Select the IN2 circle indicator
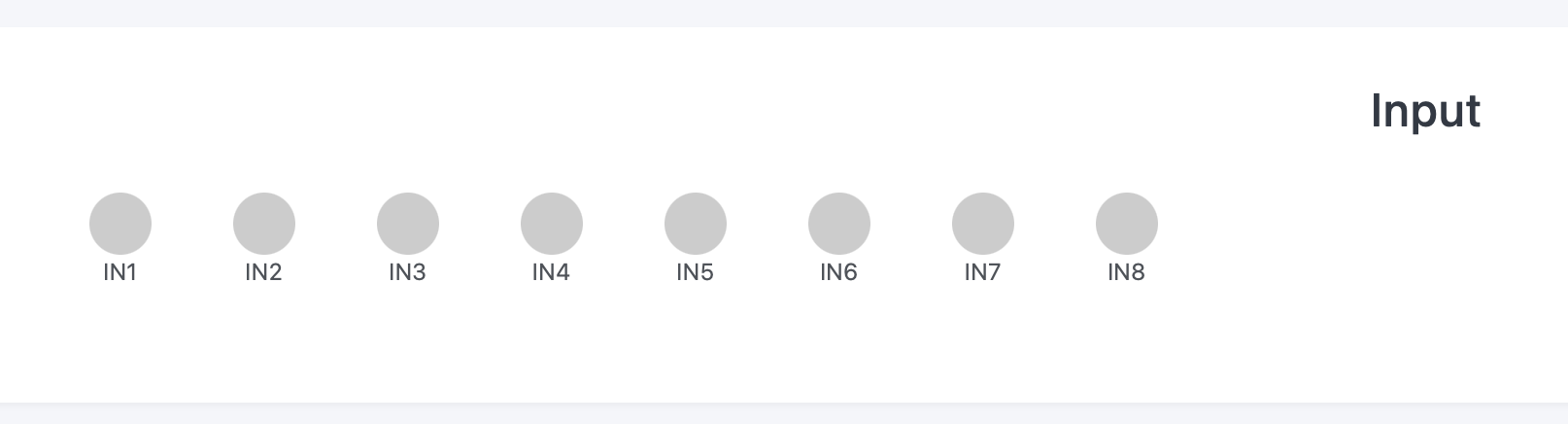The width and height of the screenshot is (1568, 424). 264,224
